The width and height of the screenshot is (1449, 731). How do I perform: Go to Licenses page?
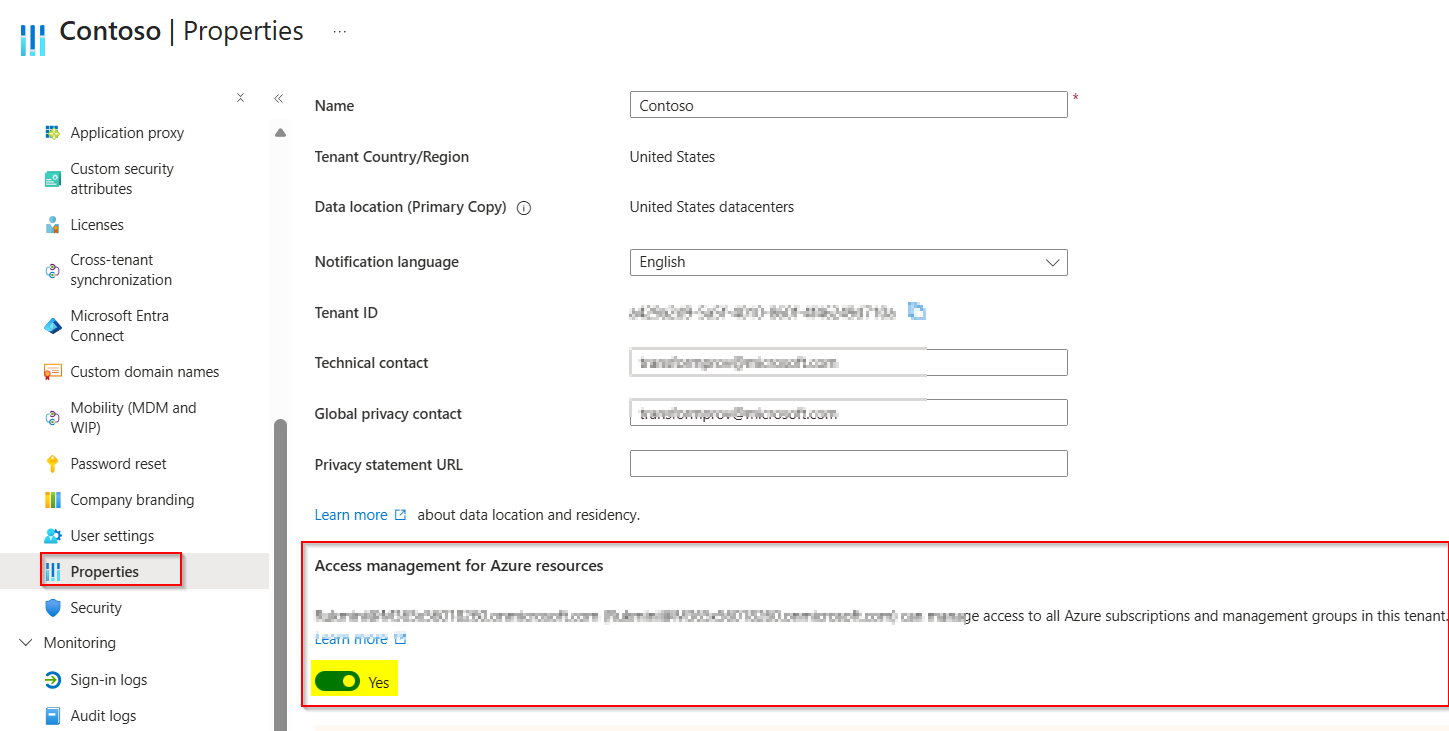(97, 225)
